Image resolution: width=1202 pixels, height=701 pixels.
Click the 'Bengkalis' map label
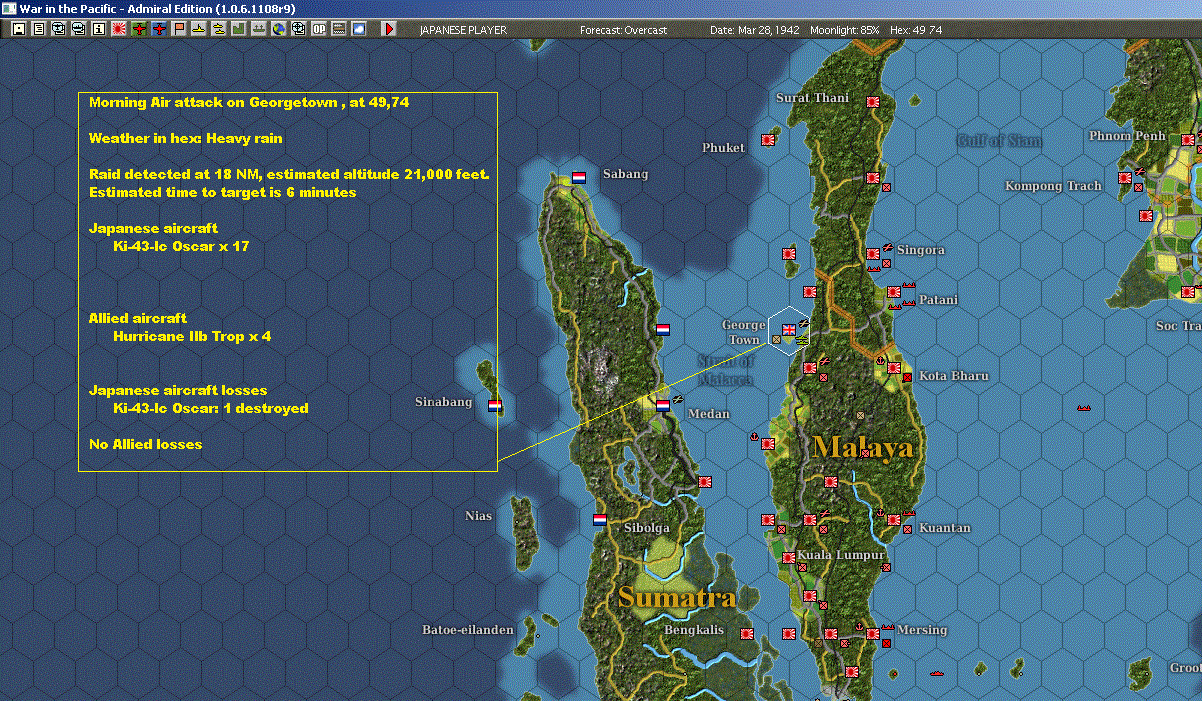point(694,630)
